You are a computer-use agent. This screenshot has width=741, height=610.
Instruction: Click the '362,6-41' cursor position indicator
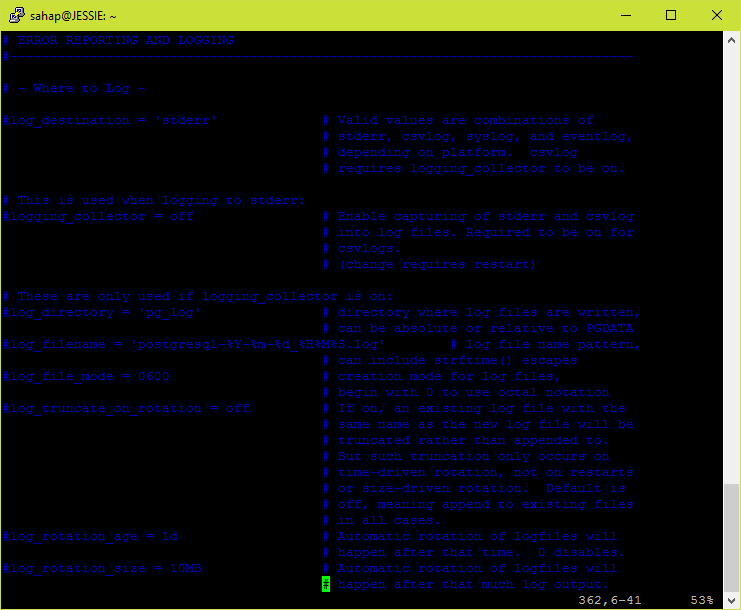click(610, 600)
